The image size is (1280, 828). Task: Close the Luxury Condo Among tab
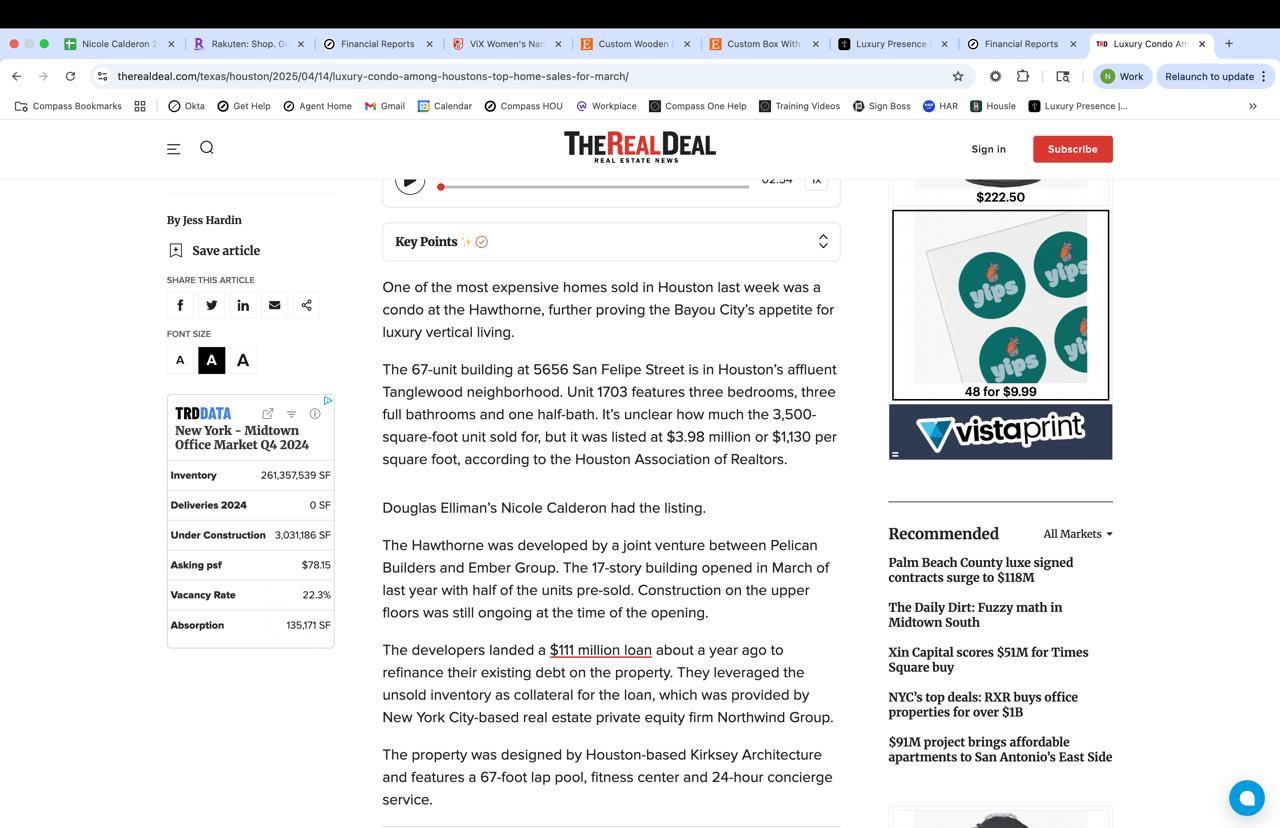coord(1202,44)
